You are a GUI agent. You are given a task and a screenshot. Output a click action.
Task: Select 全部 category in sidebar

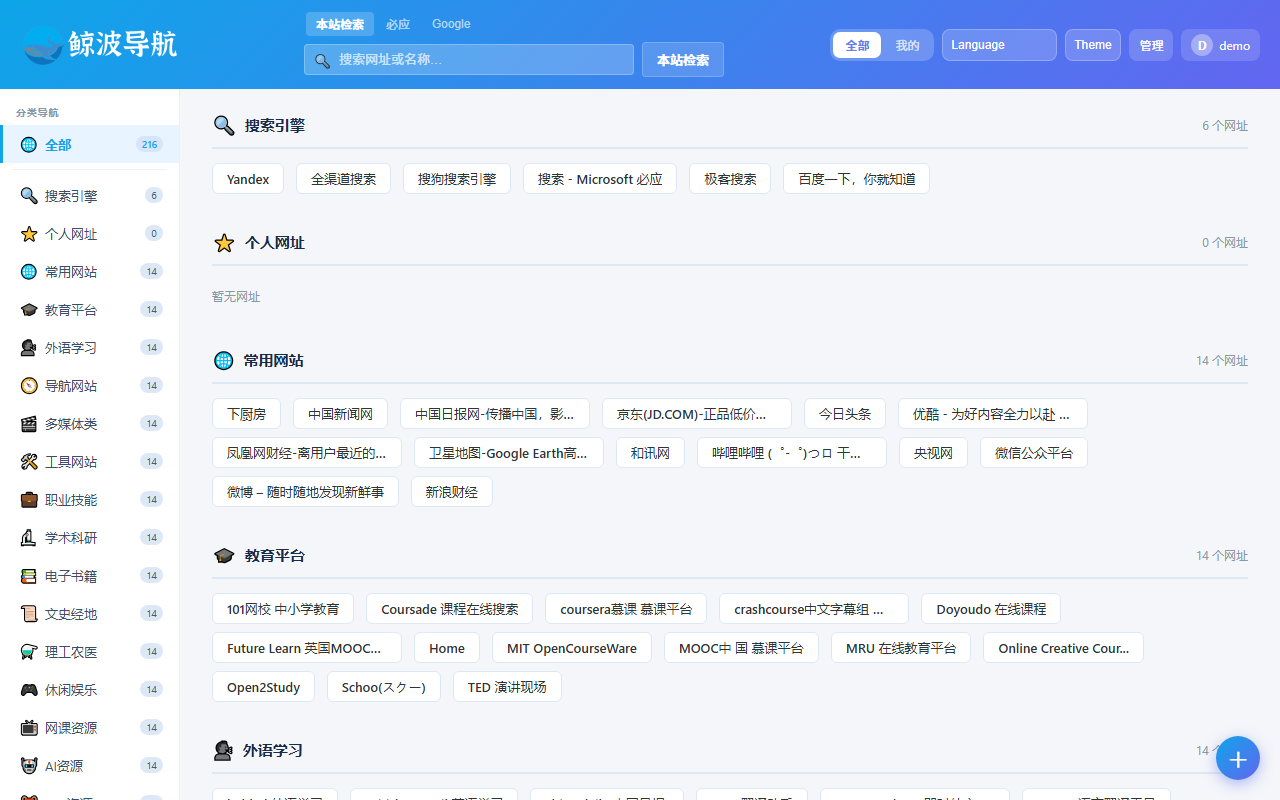click(90, 145)
